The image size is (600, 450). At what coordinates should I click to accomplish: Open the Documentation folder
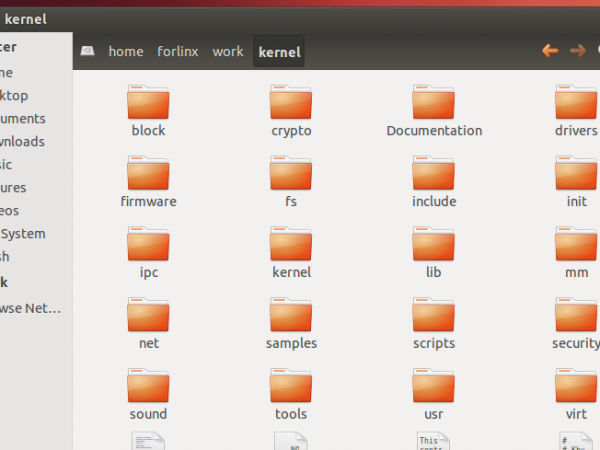pyautogui.click(x=434, y=103)
